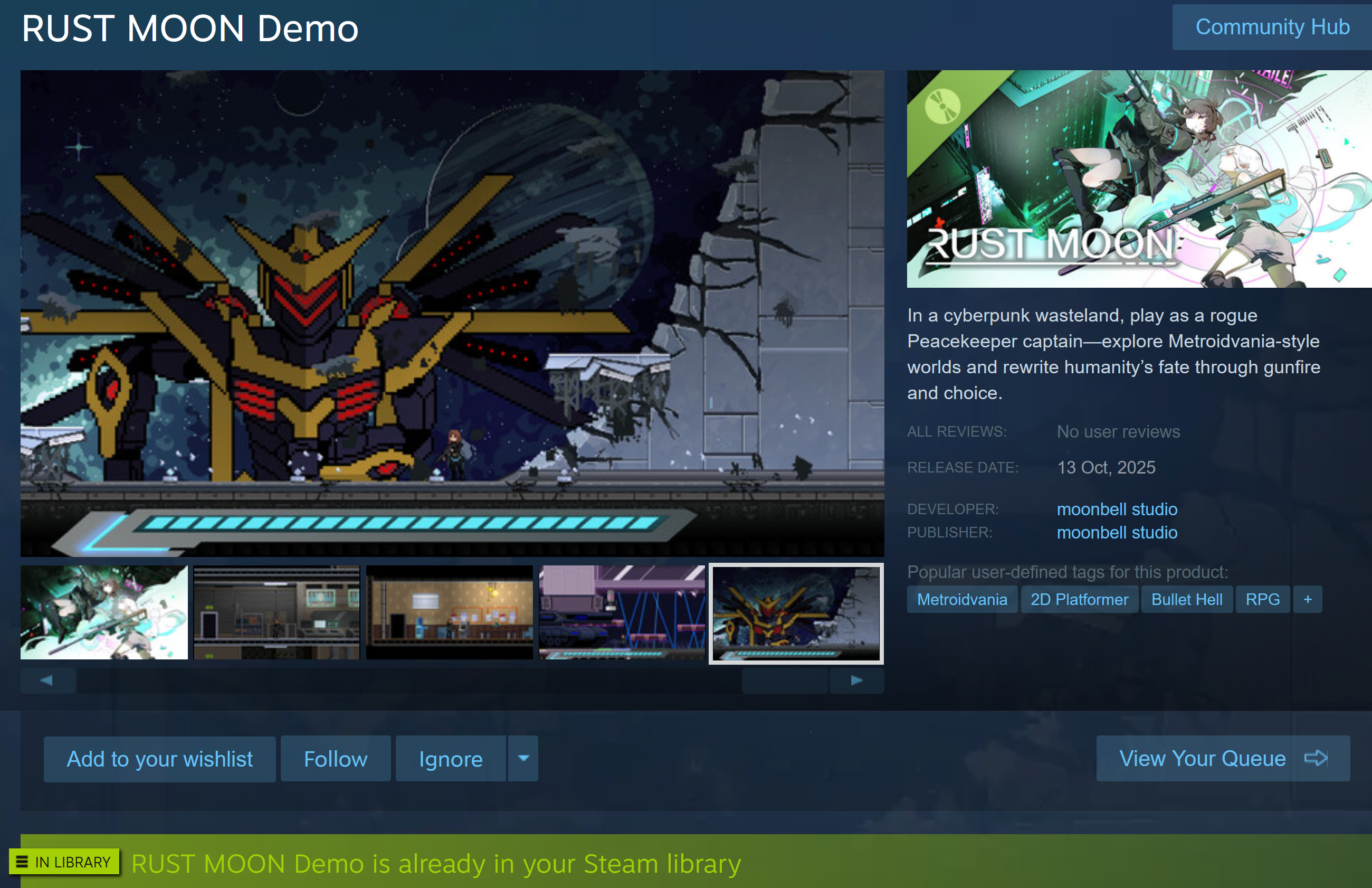Click the IN LIBRARY badge icon
Image resolution: width=1372 pixels, height=888 pixels.
click(x=22, y=862)
